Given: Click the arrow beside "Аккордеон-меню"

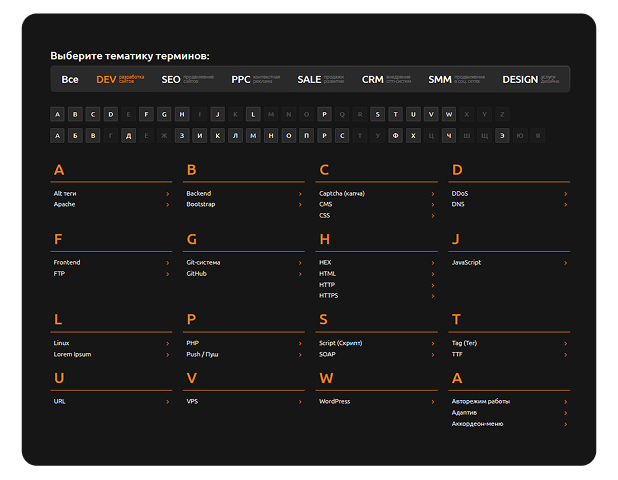Looking at the screenshot, I should tap(565, 423).
